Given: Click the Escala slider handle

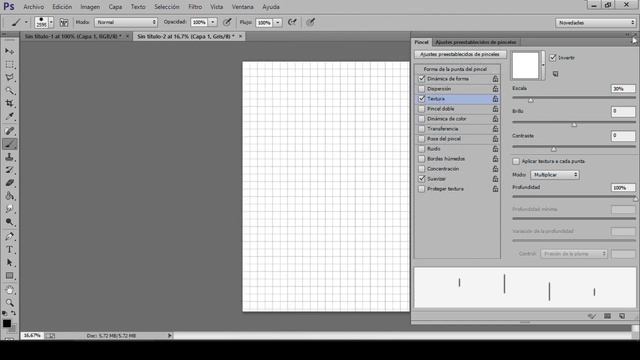Looking at the screenshot, I should pos(531,100).
